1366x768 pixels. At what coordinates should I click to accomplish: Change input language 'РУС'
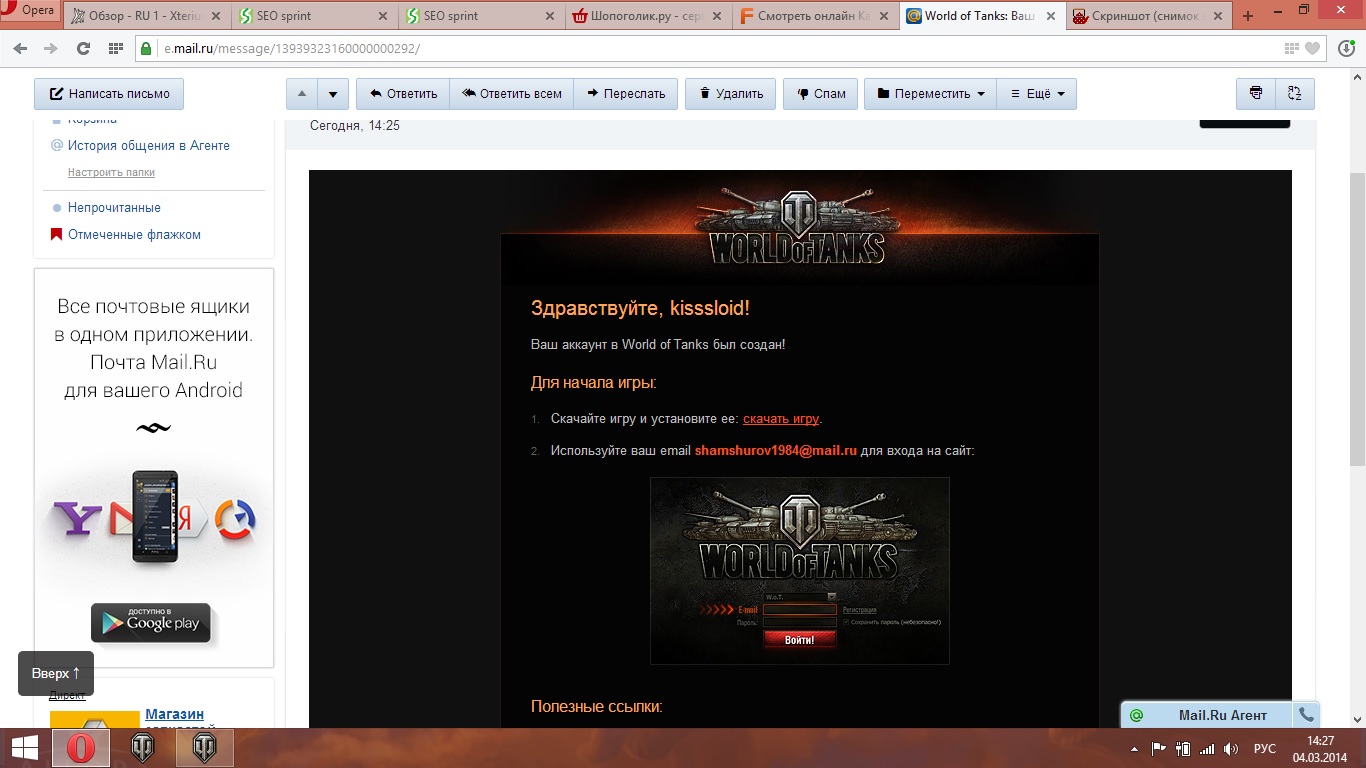click(1265, 749)
